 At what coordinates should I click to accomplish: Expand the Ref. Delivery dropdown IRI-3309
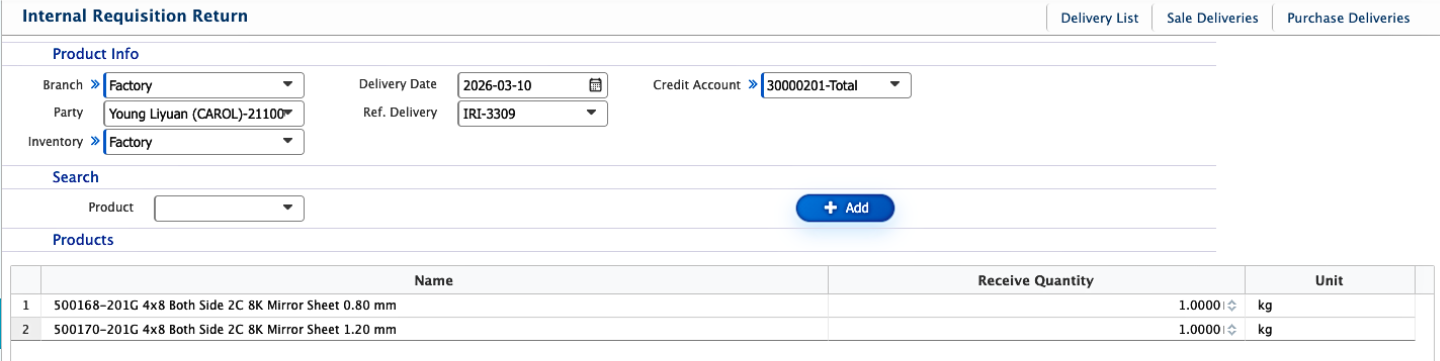(x=532, y=113)
